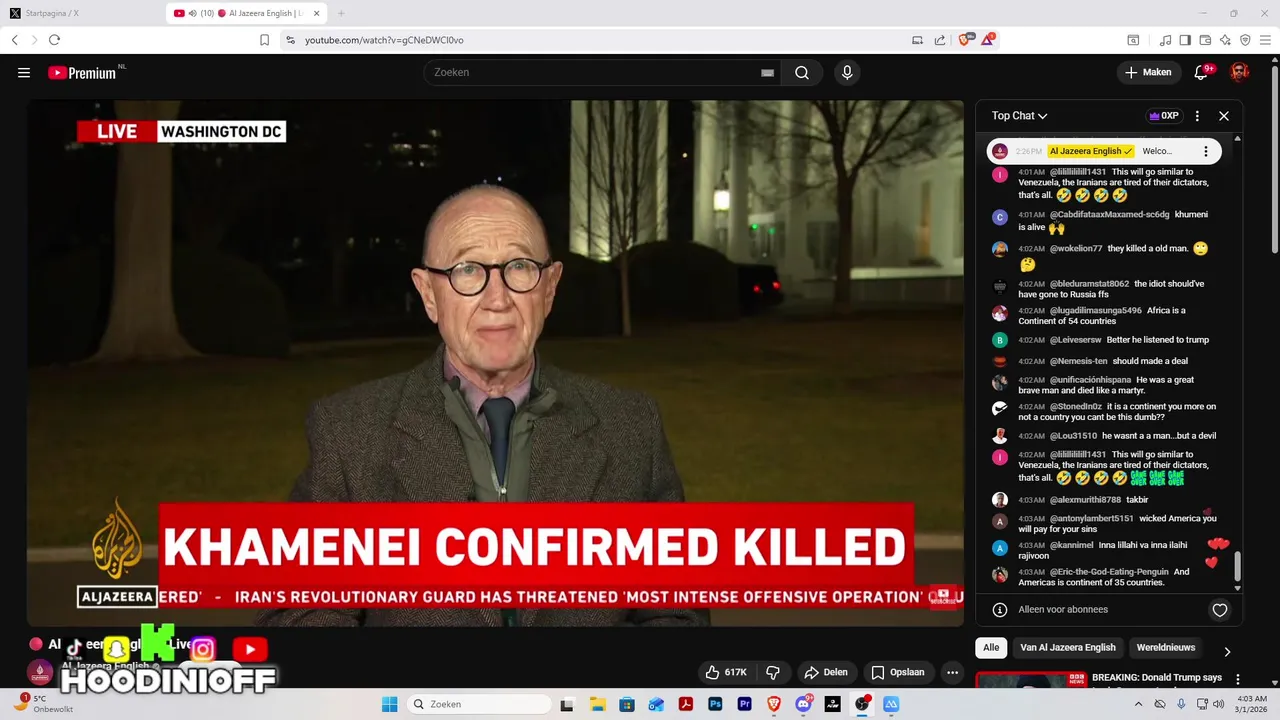Show more filter chips with arrow
The width and height of the screenshot is (1280, 720).
[x=1227, y=651]
